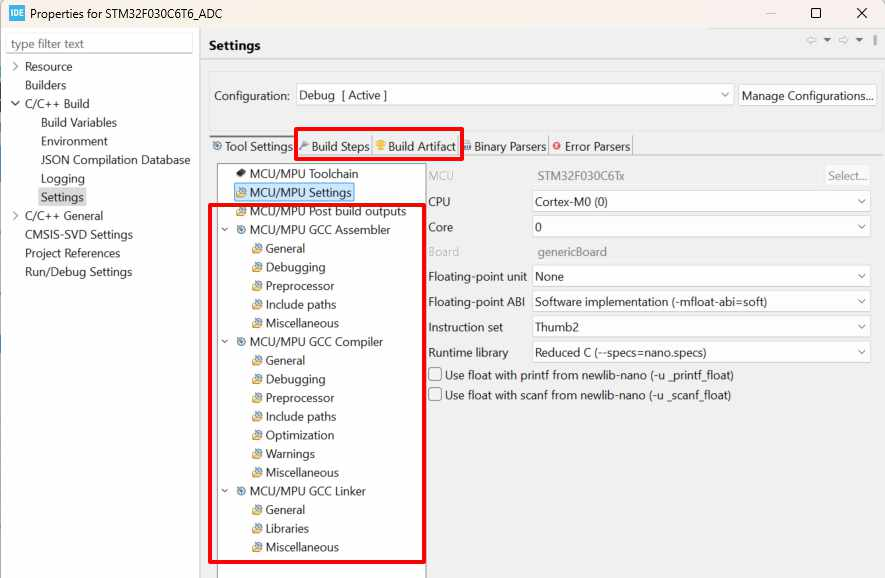885x578 pixels.
Task: Collapse the MCU/MPU GCC Assembler branch
Action: click(x=224, y=229)
